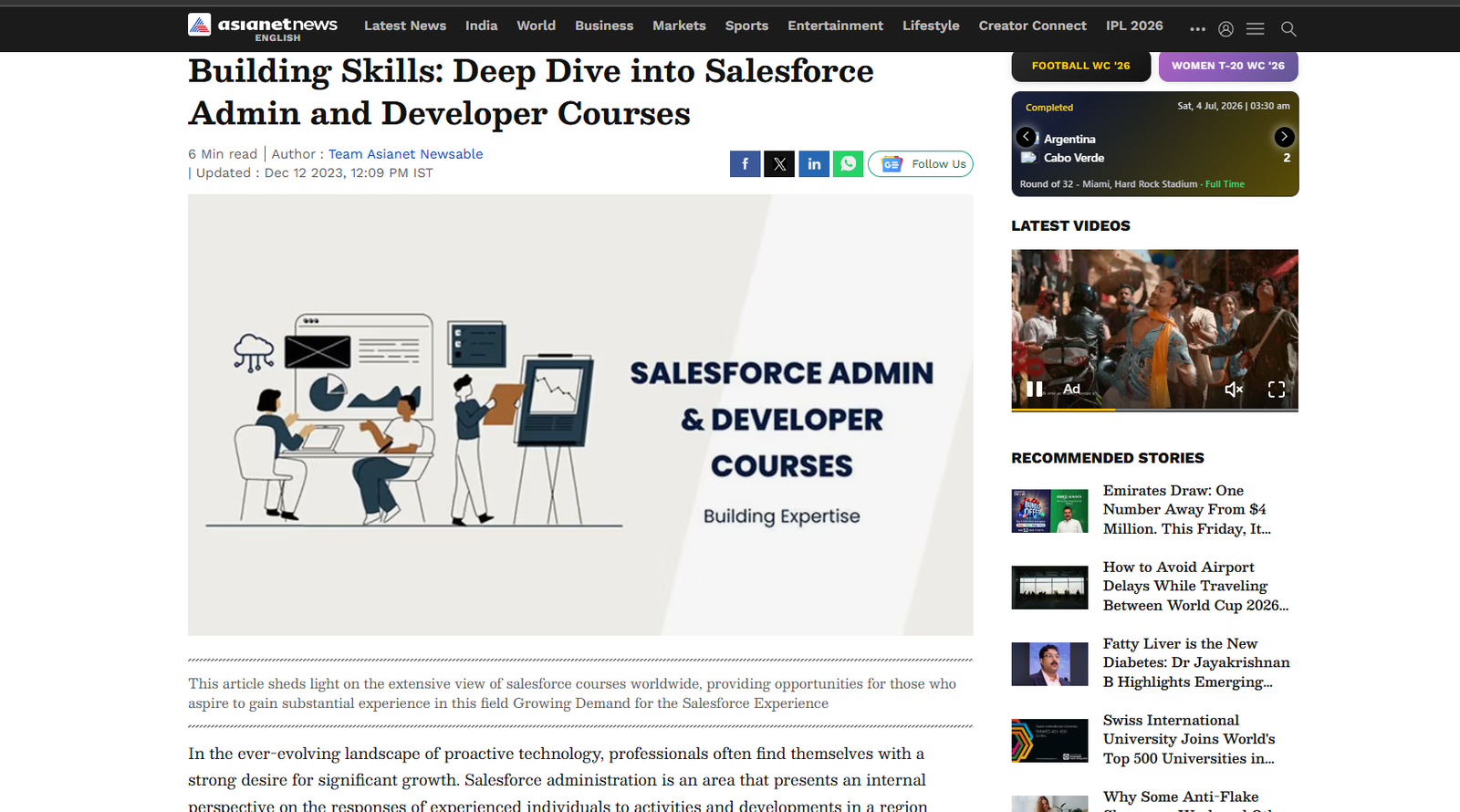Click Swiss International University thumbnail
This screenshot has width=1460, height=812.
pos(1049,741)
